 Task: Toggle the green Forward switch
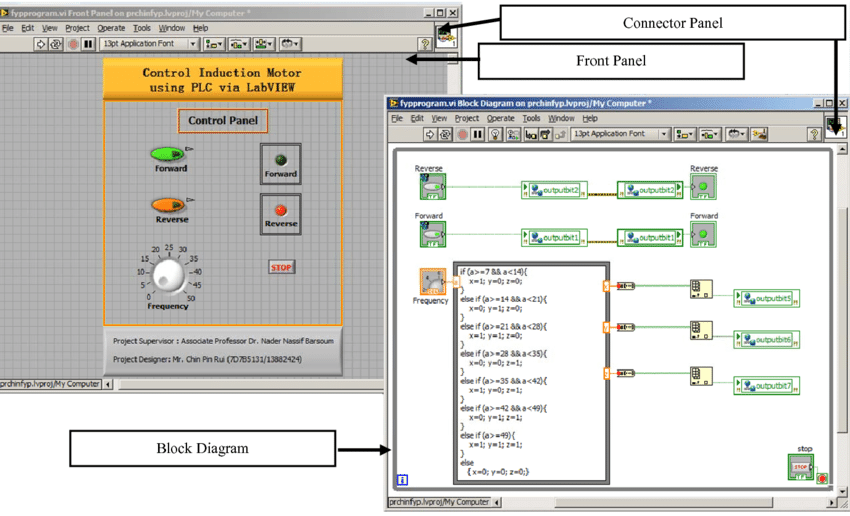(167, 154)
